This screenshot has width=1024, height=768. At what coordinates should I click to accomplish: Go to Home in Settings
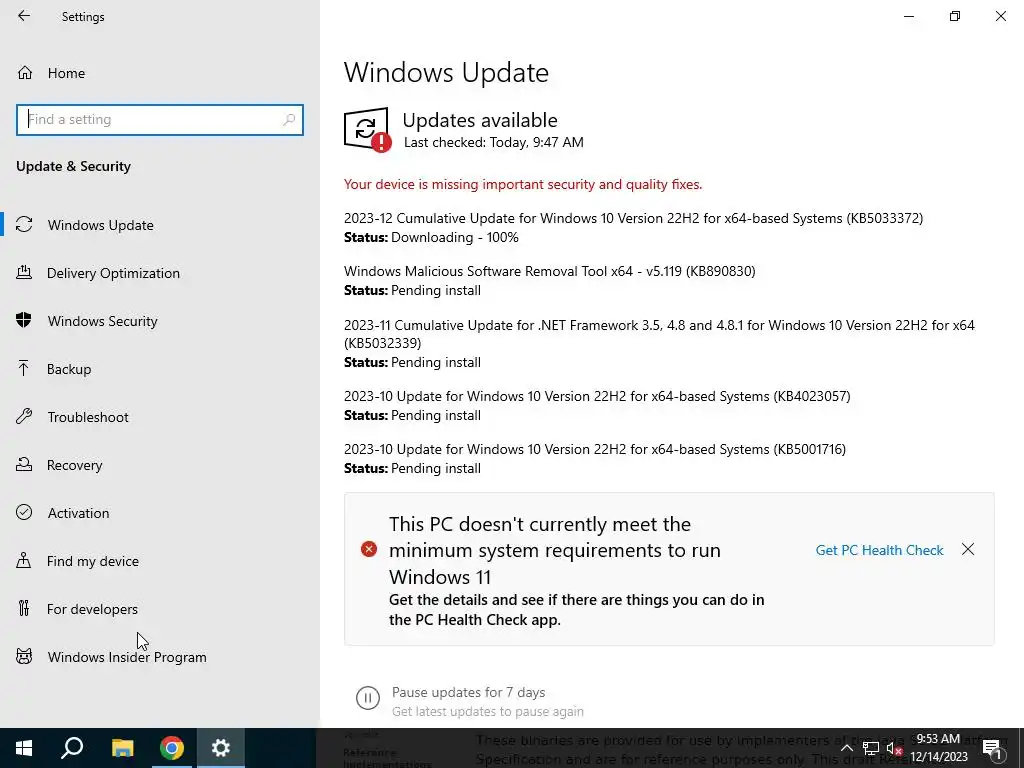tap(66, 73)
